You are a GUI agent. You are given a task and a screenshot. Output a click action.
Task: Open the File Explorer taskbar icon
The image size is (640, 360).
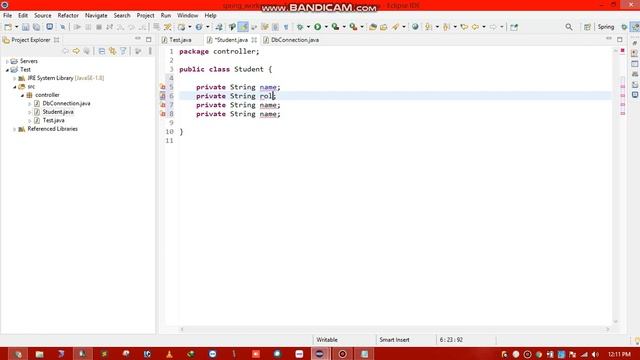coord(39,354)
